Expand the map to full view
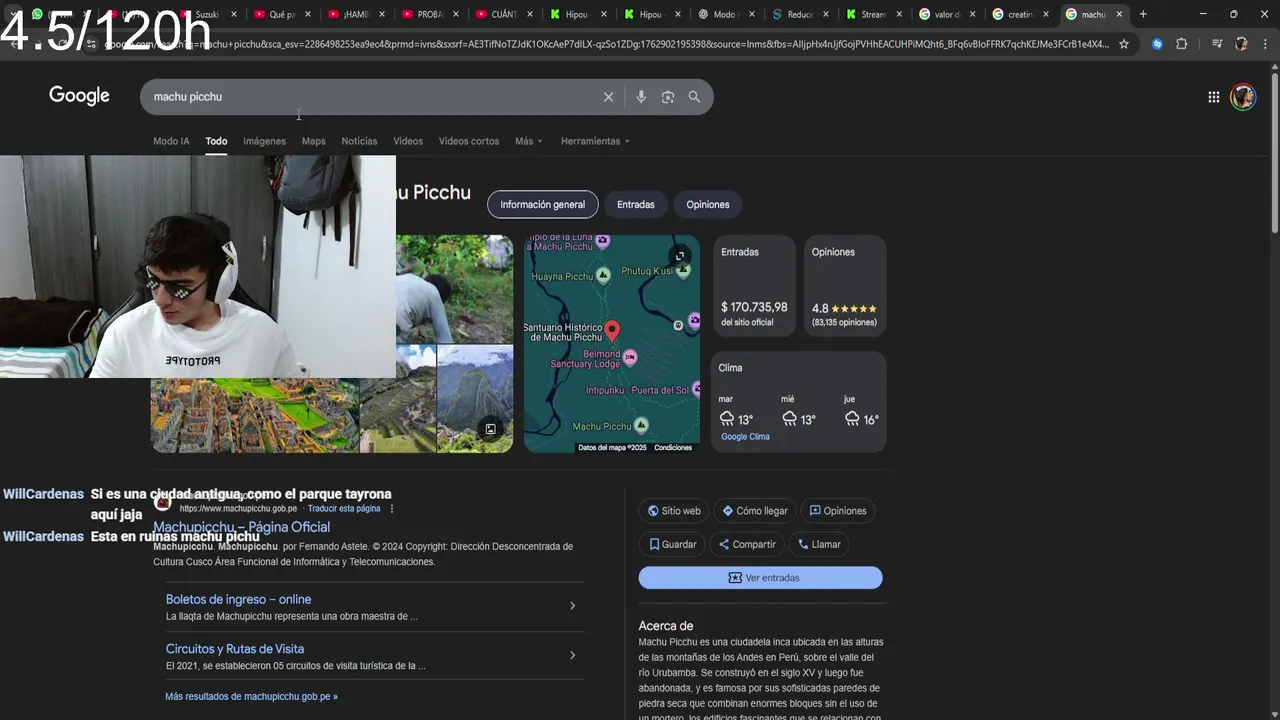This screenshot has width=1280, height=720. point(680,256)
